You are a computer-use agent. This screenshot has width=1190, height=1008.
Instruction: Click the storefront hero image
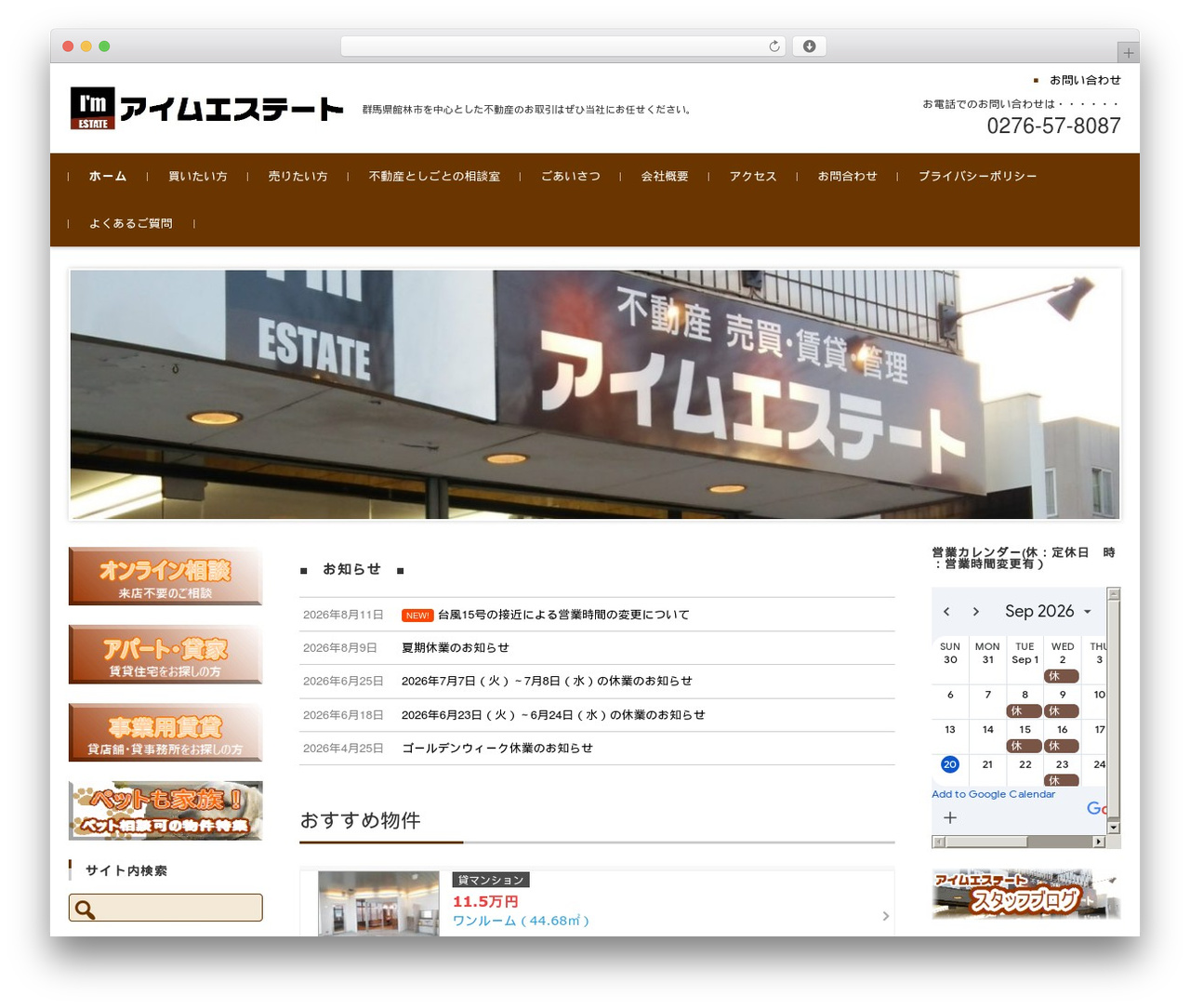pos(595,394)
